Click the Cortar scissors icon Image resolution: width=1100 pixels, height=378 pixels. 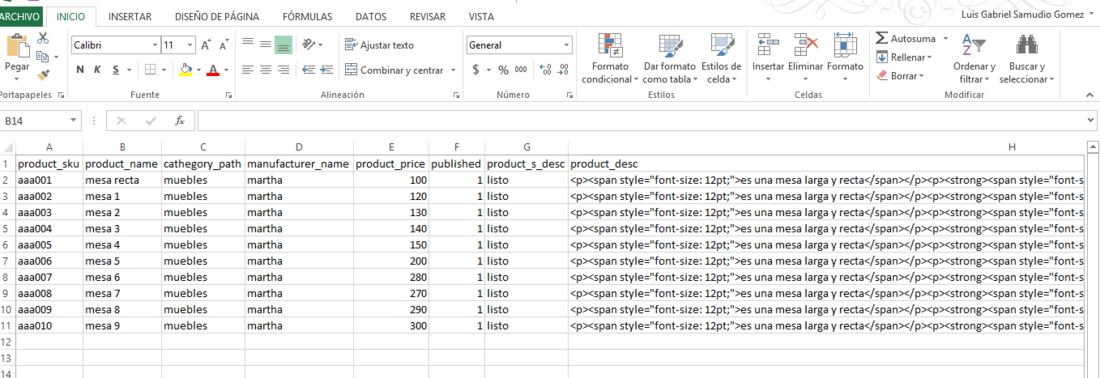coord(43,39)
